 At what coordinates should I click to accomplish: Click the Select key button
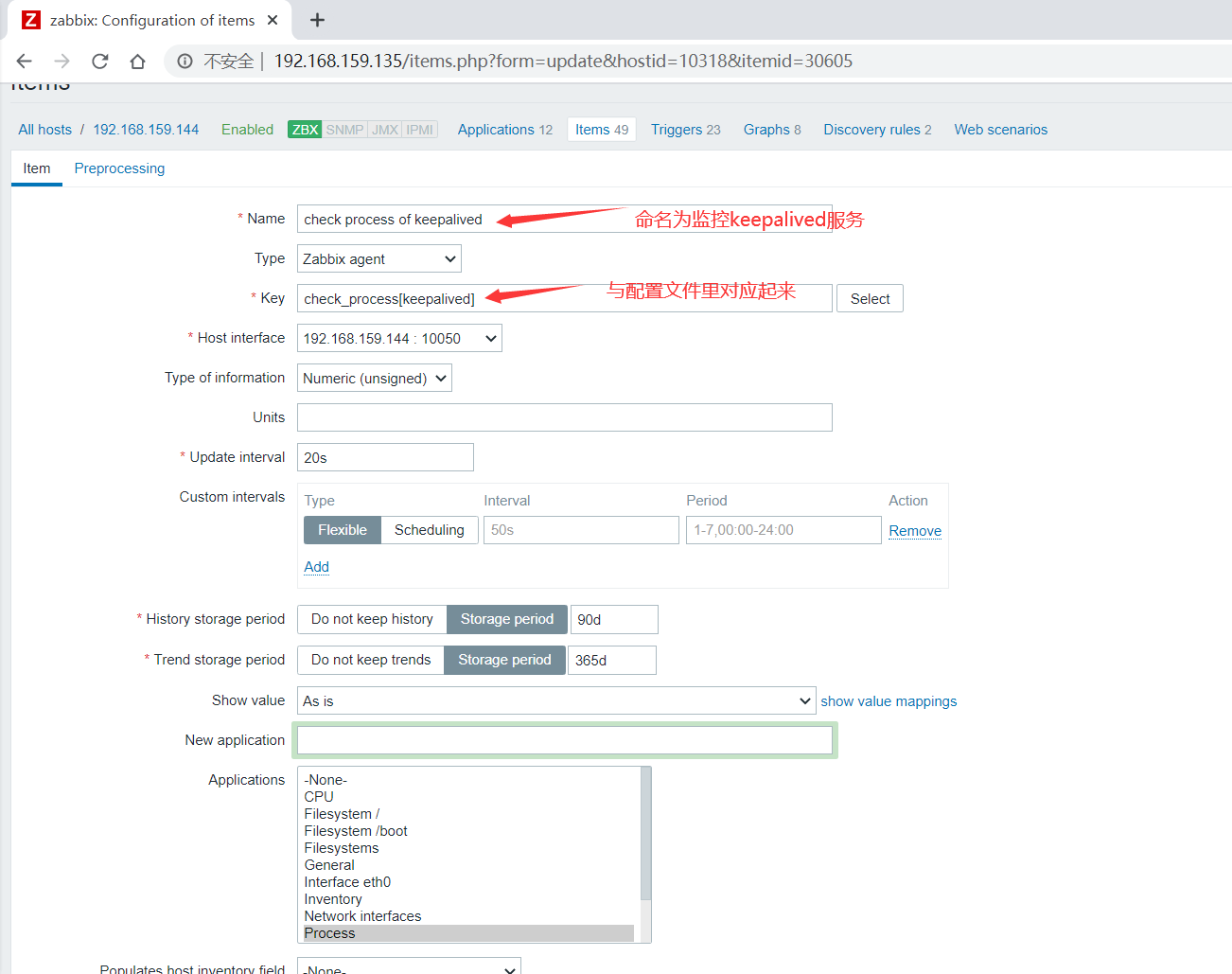(x=871, y=299)
